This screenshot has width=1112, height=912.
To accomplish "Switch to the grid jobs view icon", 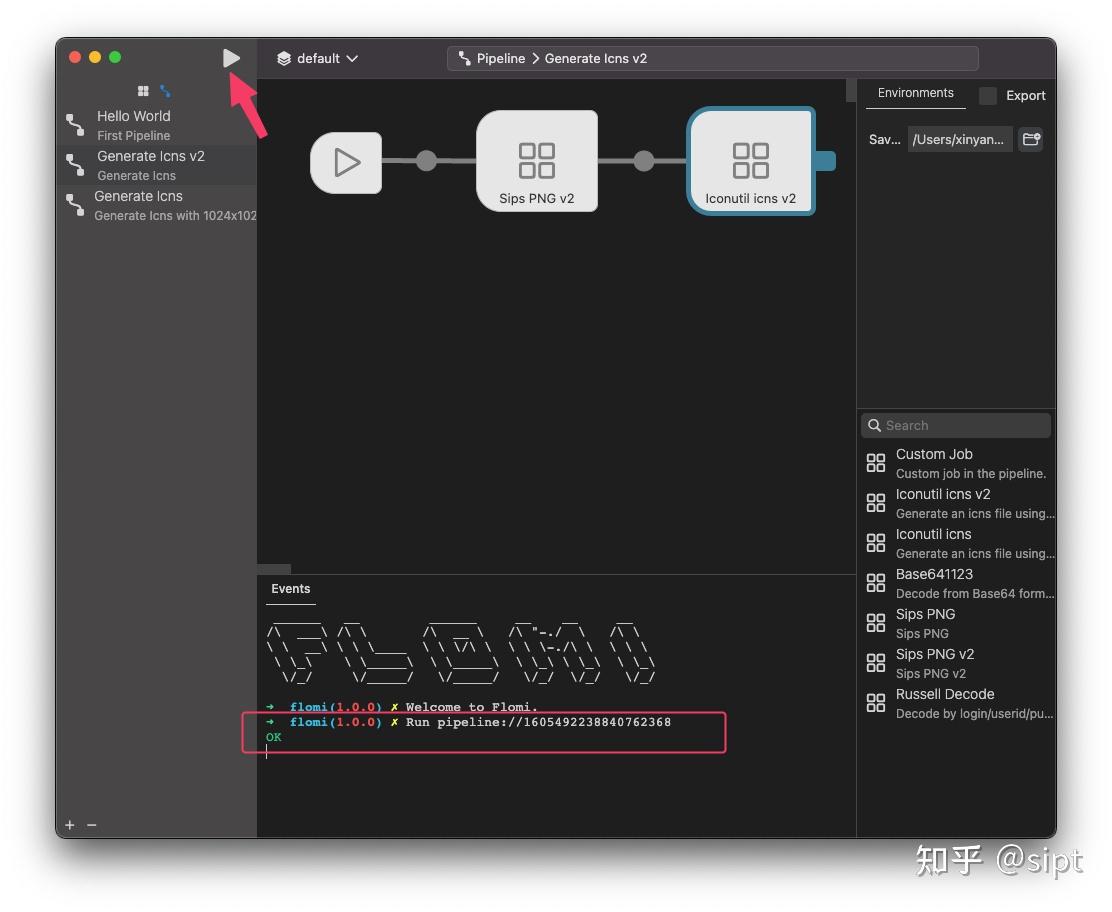I will (143, 91).
